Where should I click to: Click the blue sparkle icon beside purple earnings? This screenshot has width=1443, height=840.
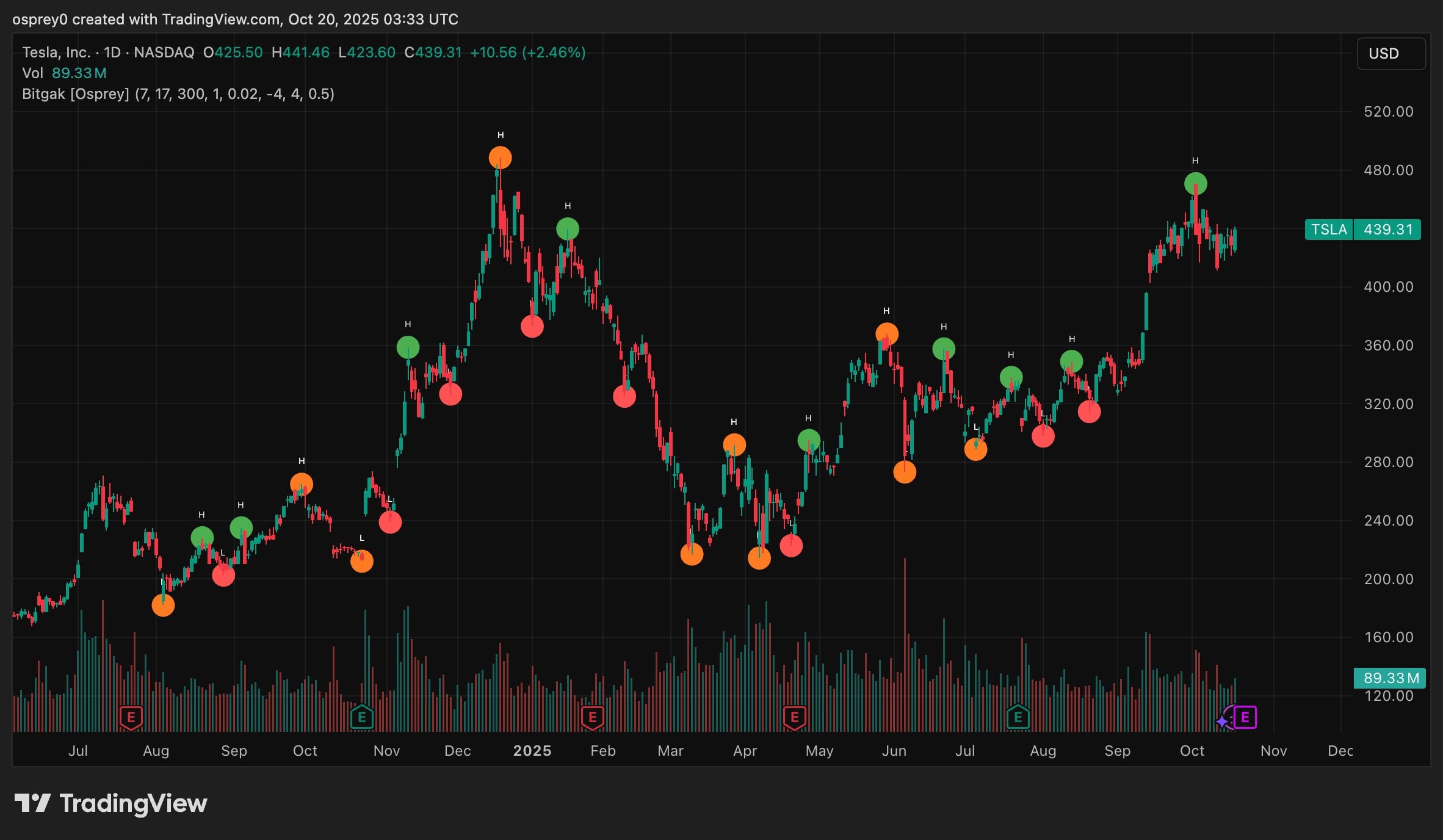[x=1222, y=722]
